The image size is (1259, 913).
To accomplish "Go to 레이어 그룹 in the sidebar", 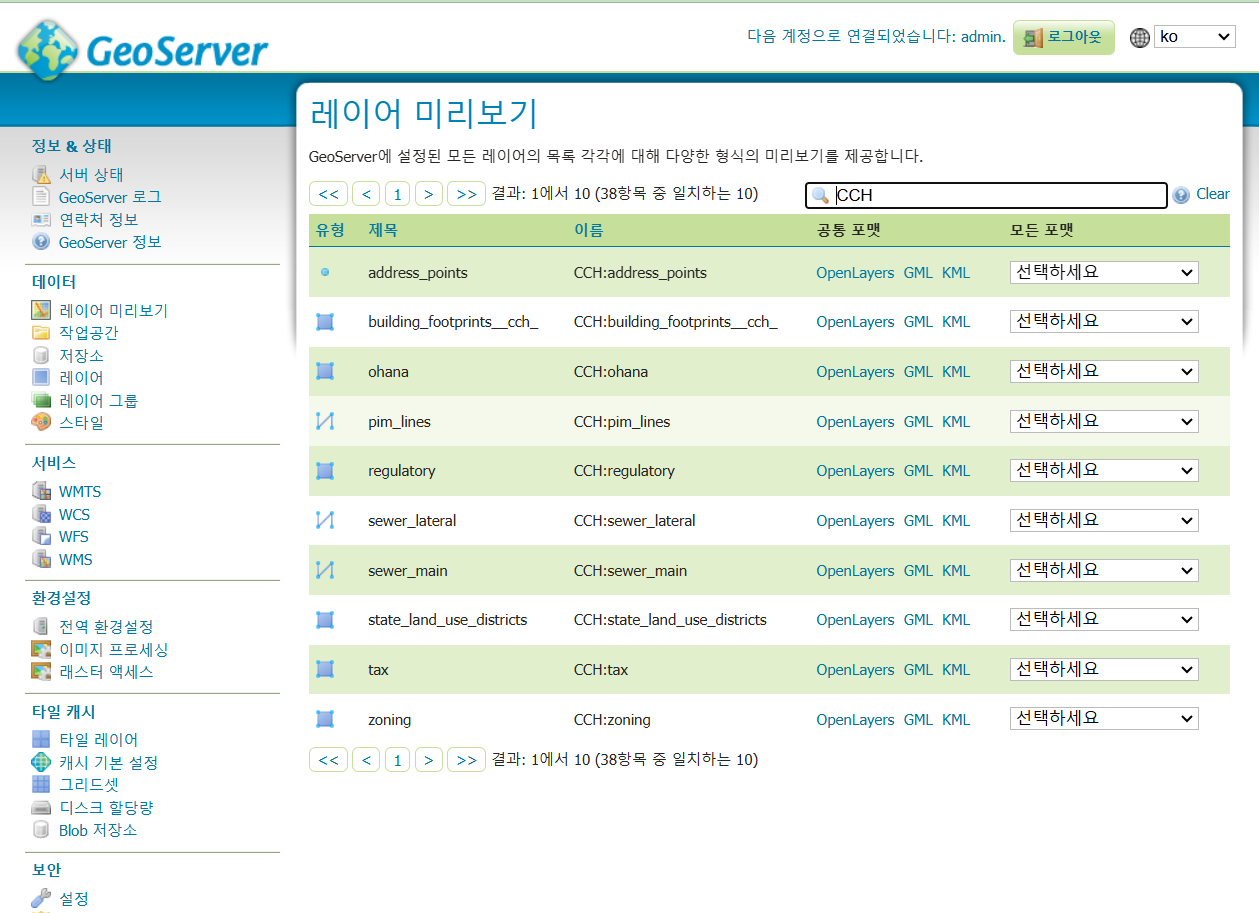I will click(98, 400).
